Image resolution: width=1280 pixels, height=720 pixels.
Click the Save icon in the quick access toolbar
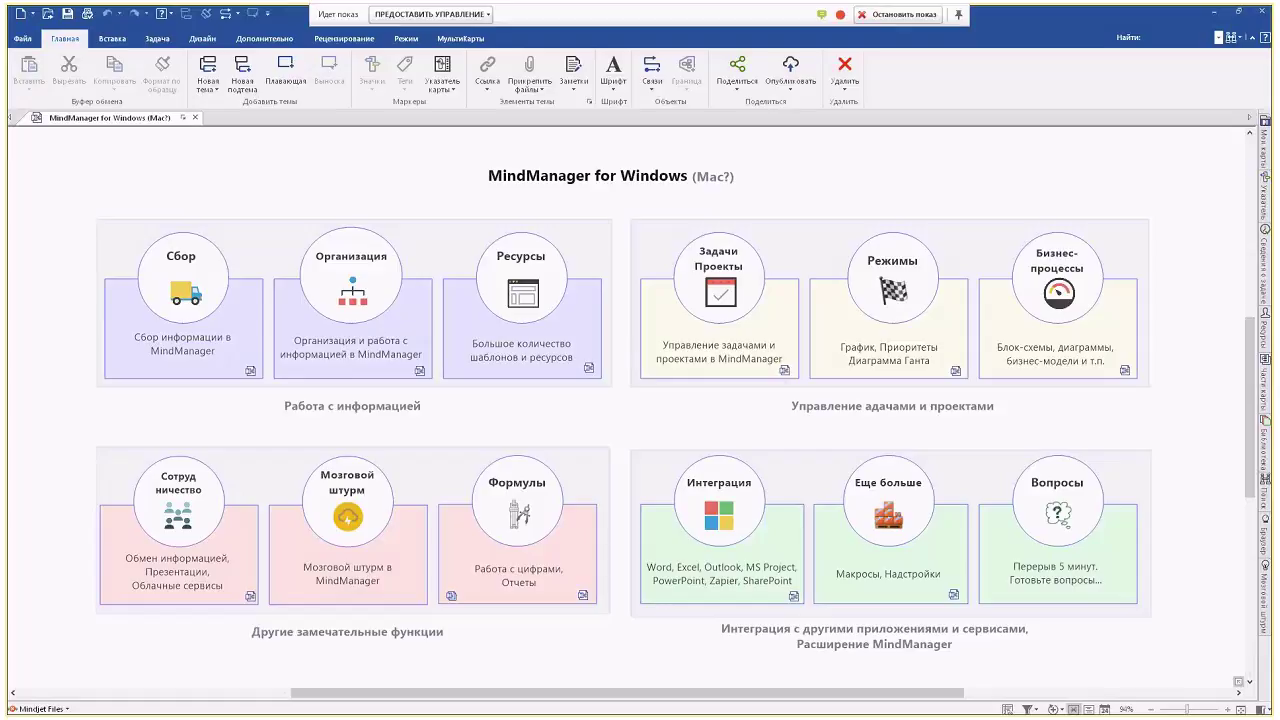click(67, 14)
